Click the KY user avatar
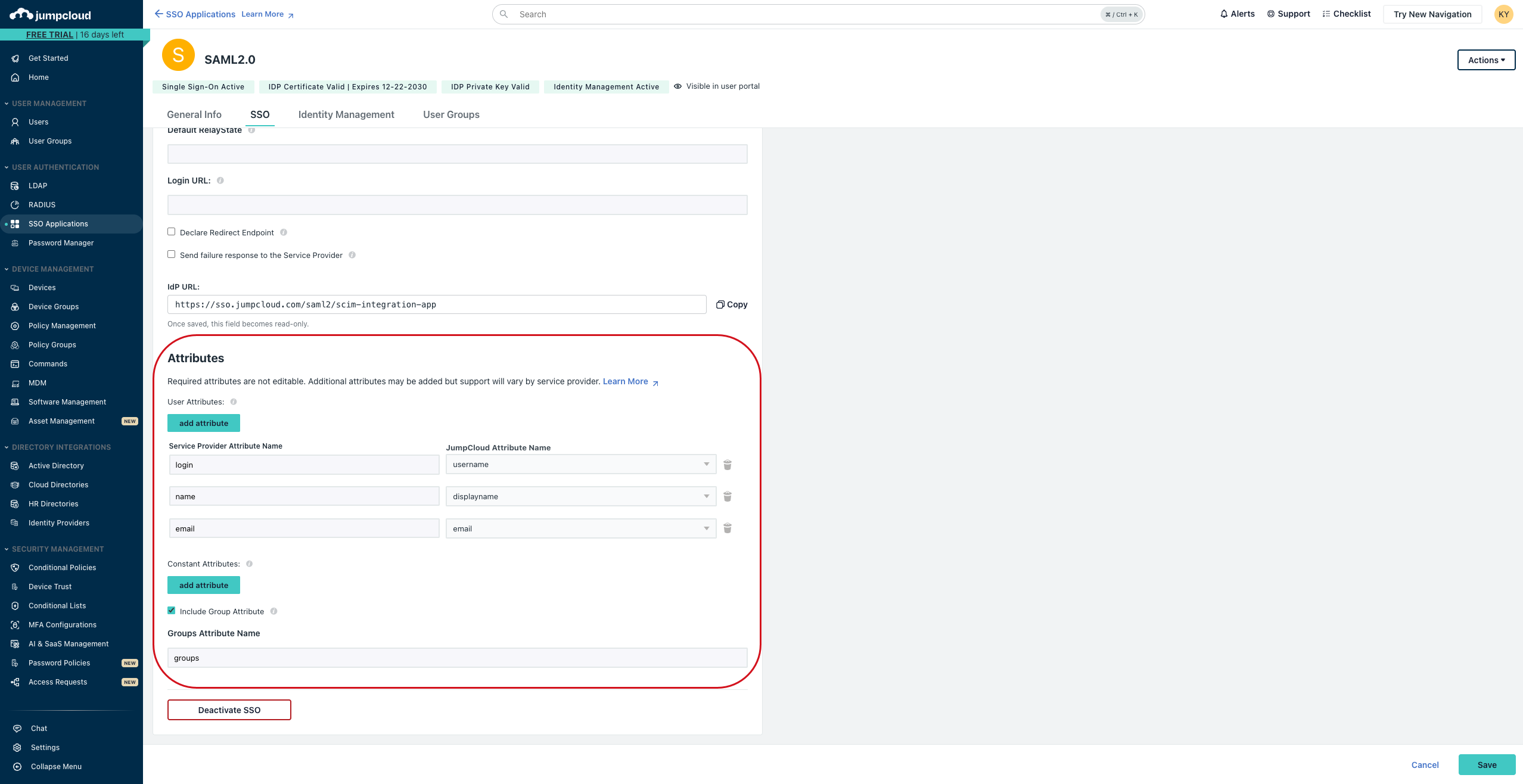 click(1503, 14)
